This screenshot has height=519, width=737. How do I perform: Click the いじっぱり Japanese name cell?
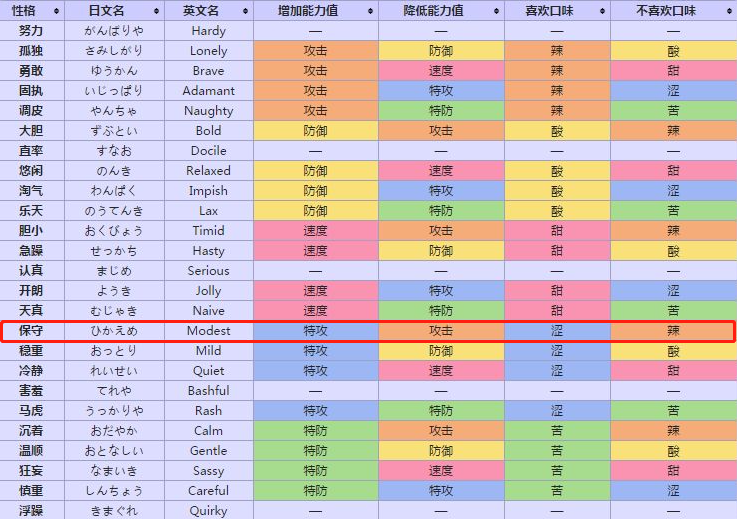point(114,91)
